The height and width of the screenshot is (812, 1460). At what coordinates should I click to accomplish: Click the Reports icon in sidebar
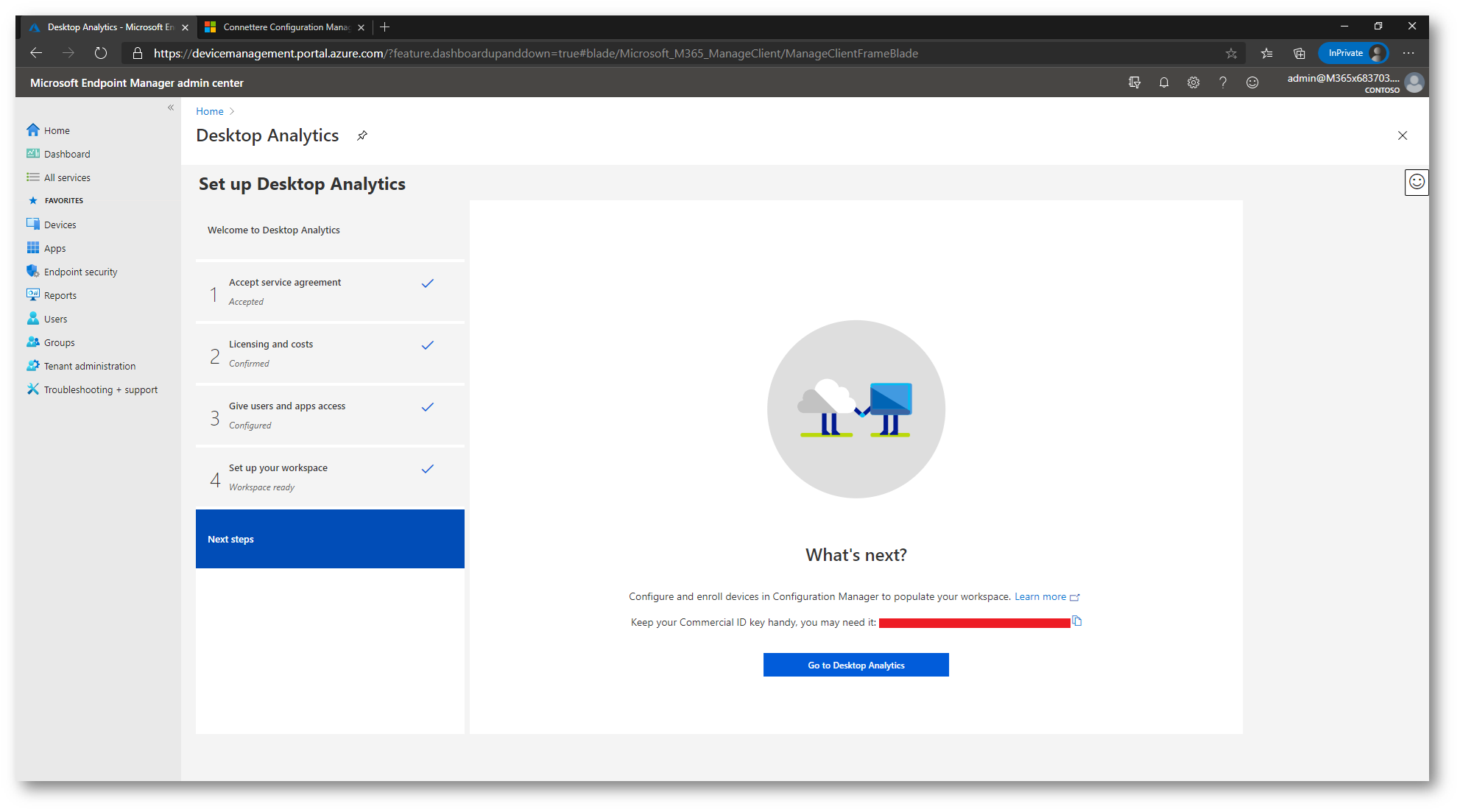pos(33,295)
